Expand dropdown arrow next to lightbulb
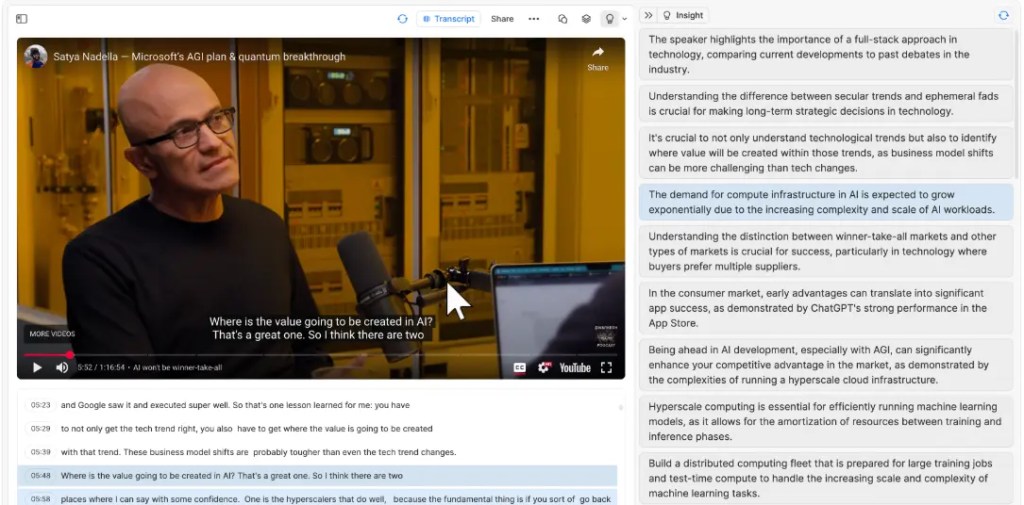 pyautogui.click(x=625, y=18)
